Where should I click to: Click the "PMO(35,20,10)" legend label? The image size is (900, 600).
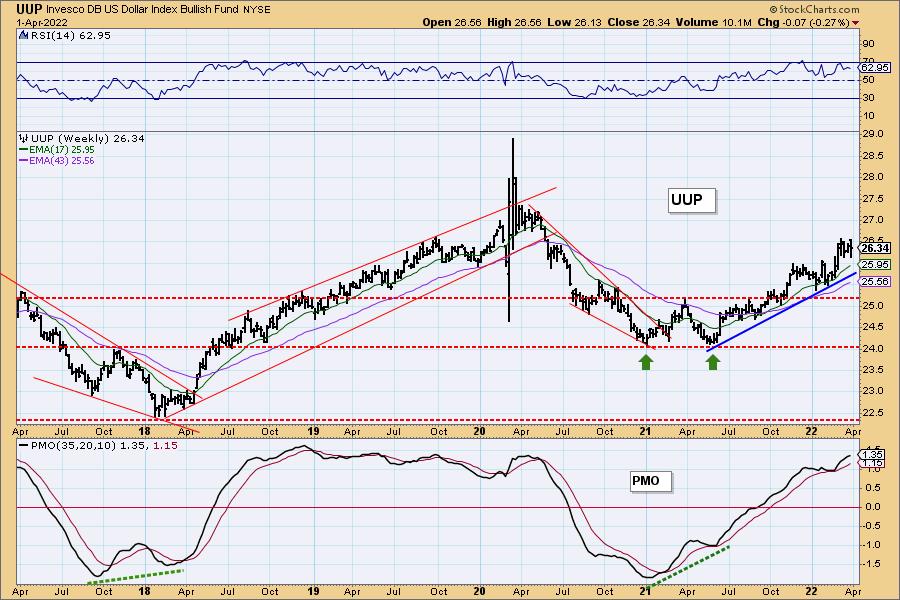tap(73, 446)
